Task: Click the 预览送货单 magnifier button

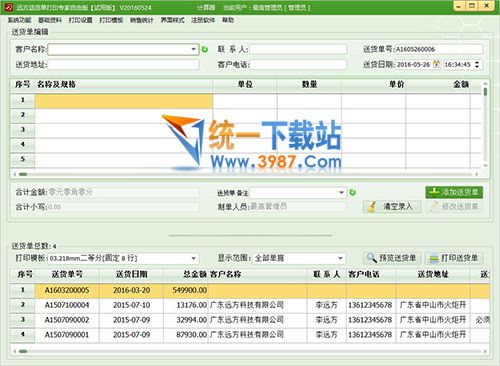Action: pos(392,258)
